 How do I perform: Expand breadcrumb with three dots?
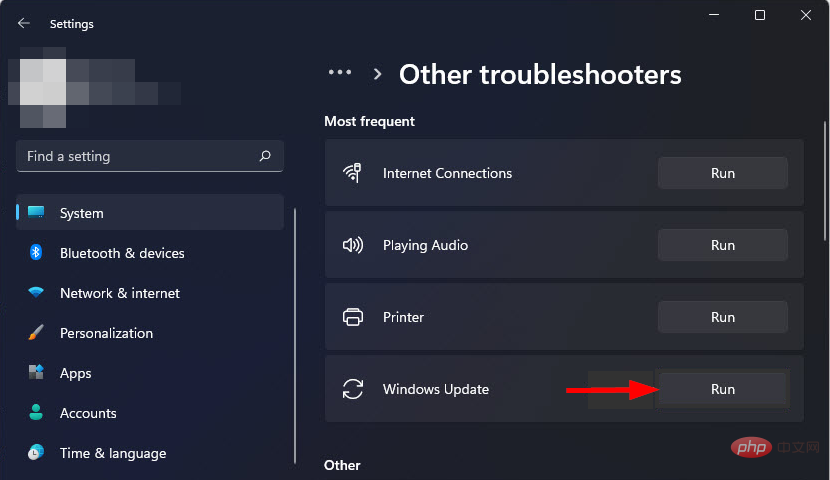[x=340, y=73]
